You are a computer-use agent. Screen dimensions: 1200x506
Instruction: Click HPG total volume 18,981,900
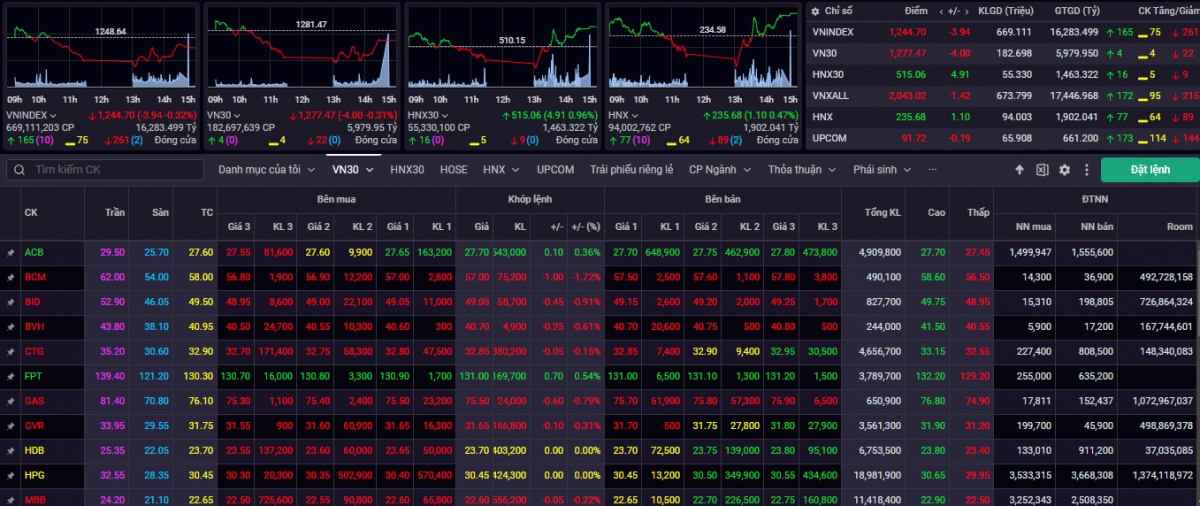[877, 476]
